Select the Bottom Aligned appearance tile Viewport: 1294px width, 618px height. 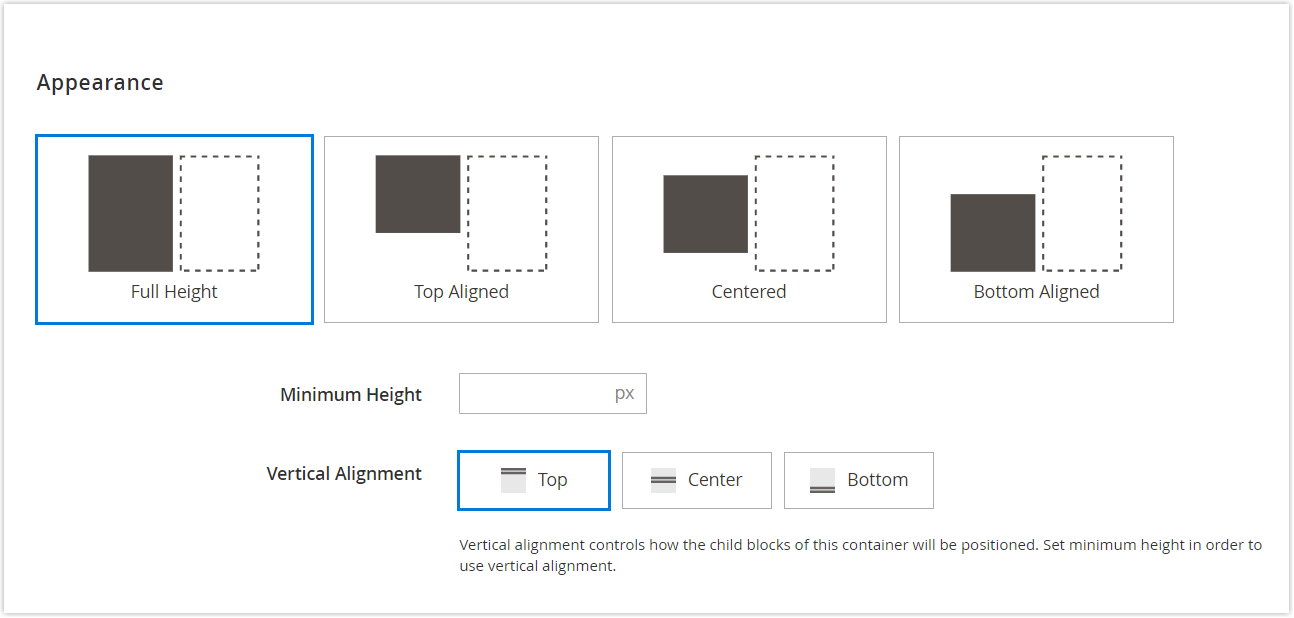pyautogui.click(x=1036, y=229)
